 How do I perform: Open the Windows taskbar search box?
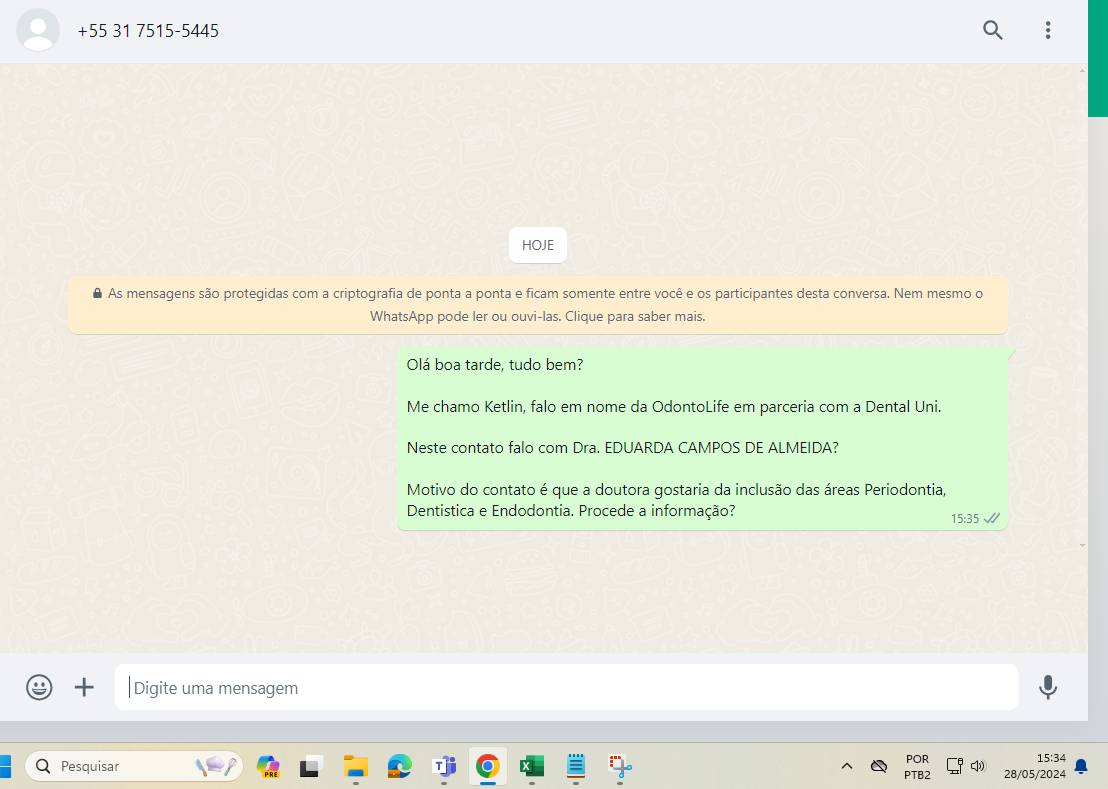[x=134, y=766]
